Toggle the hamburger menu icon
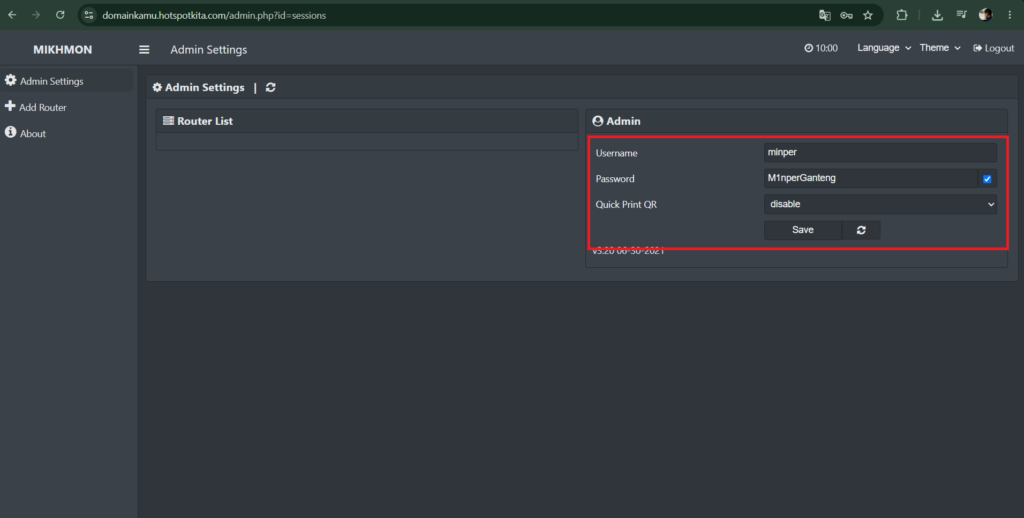The width and height of the screenshot is (1024, 518). (144, 50)
